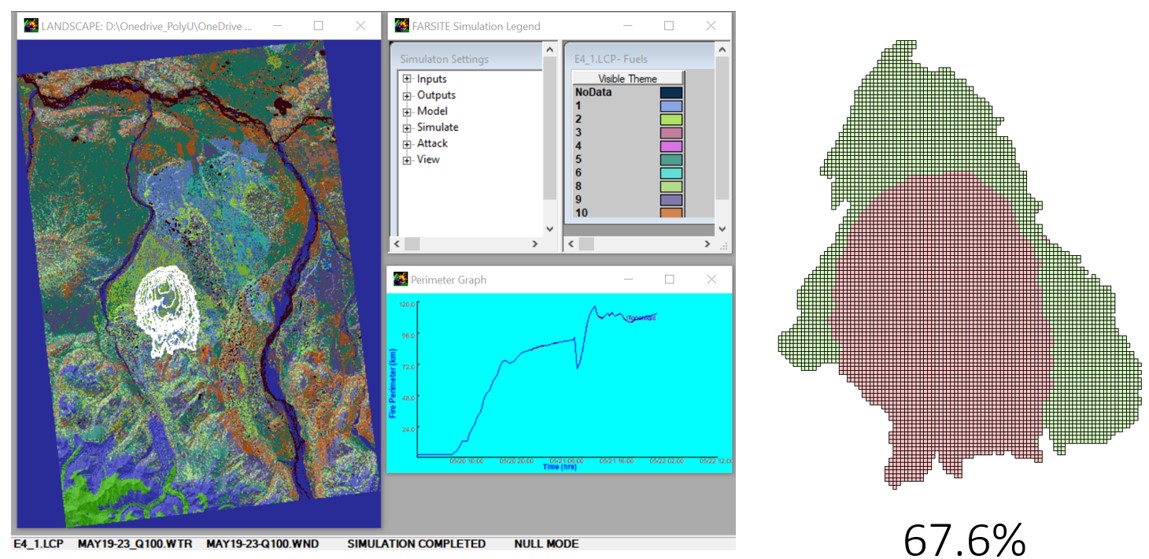Click SIMULATION COMPLETED status text
This screenshot has width=1149, height=559.
pos(416,544)
